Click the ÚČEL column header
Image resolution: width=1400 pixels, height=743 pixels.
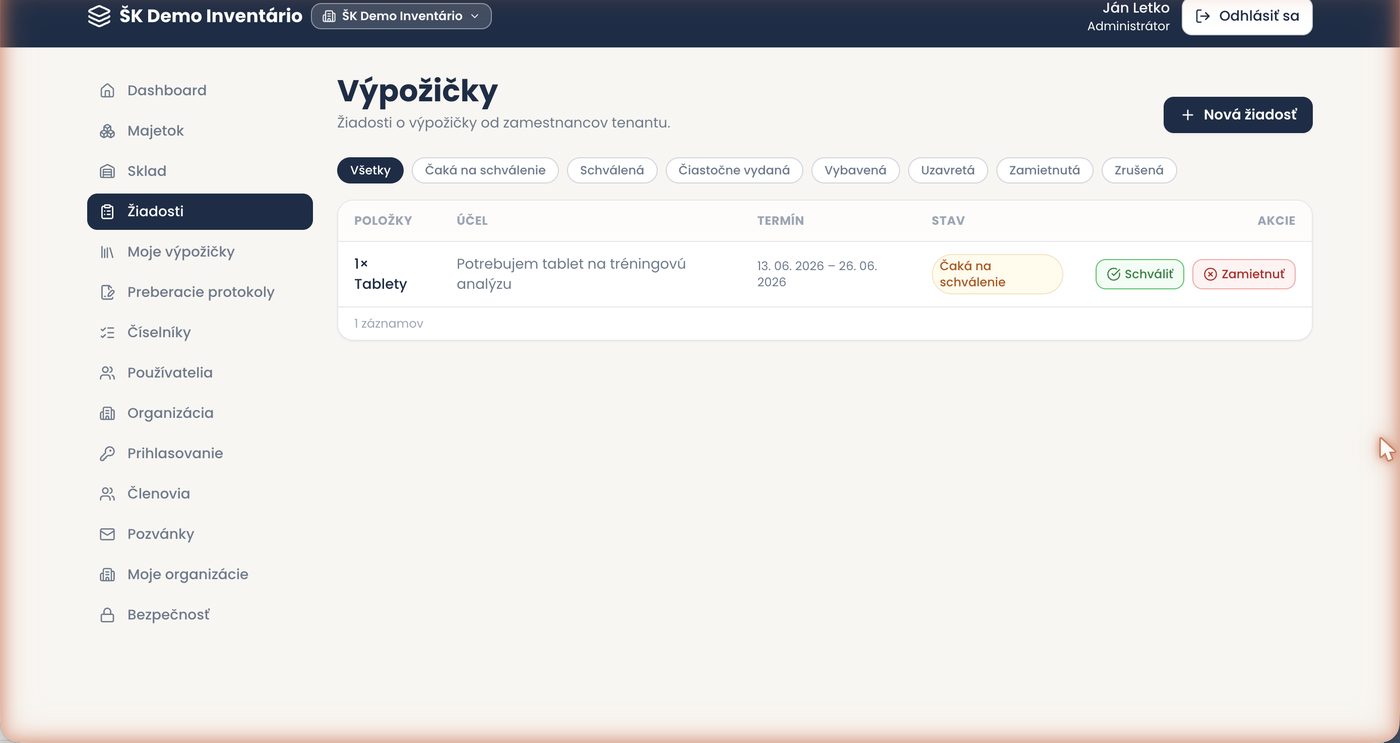point(472,221)
